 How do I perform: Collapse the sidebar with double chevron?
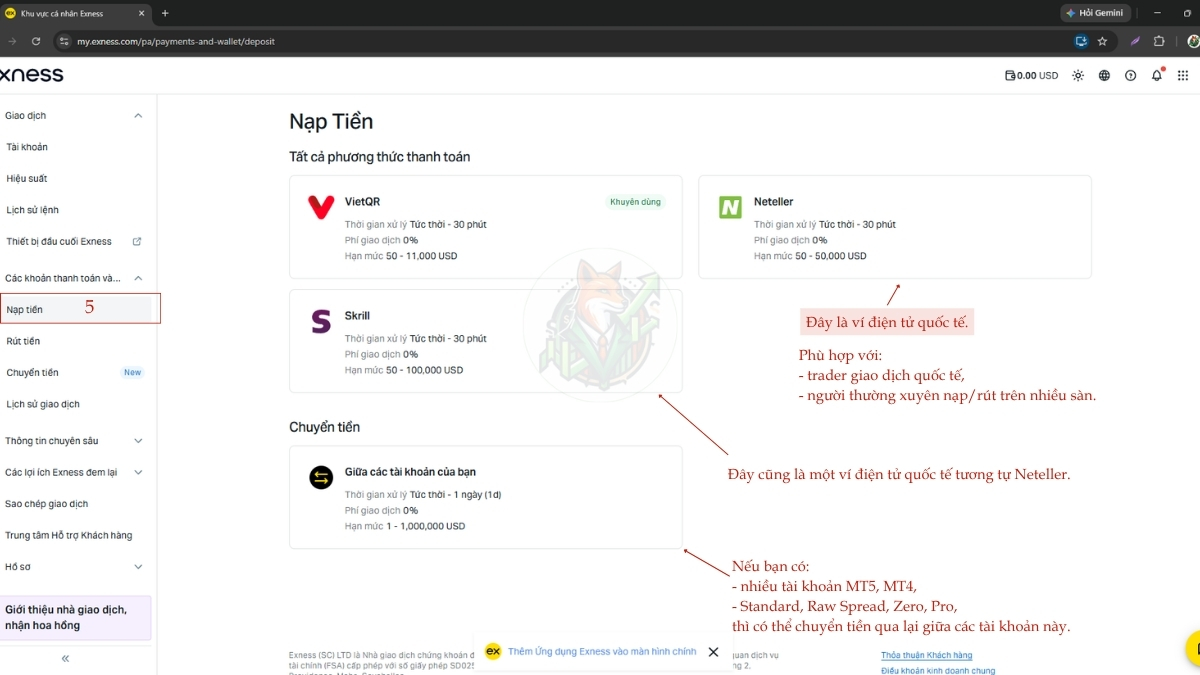point(65,658)
